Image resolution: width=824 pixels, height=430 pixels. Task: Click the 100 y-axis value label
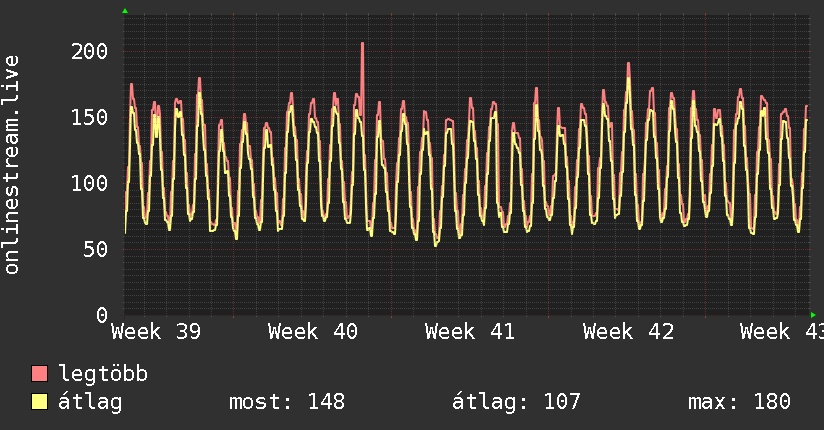tap(90, 184)
